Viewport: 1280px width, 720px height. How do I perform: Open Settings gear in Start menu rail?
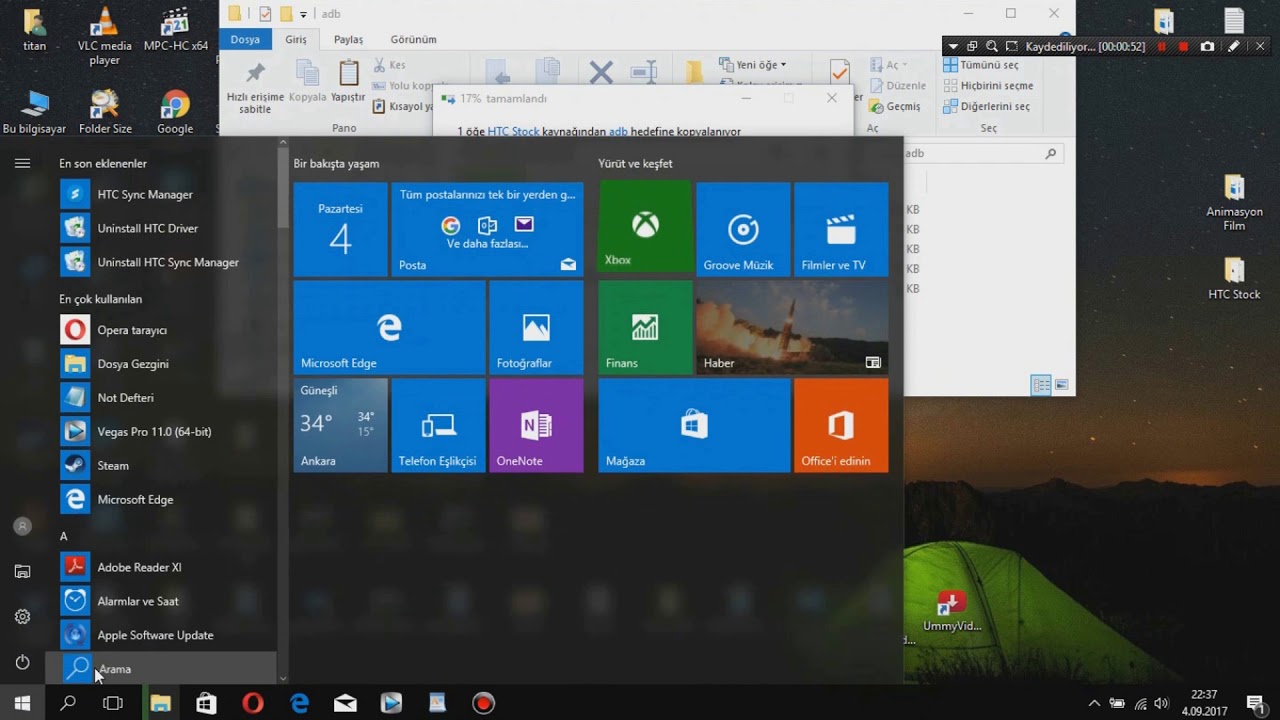pos(22,617)
